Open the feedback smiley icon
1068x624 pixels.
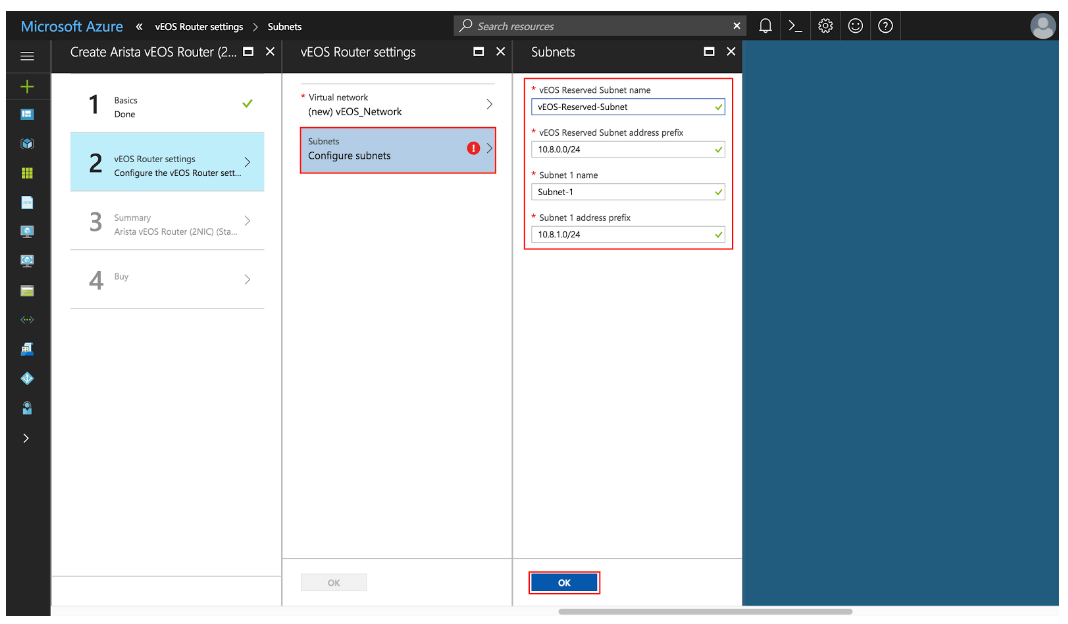(855, 26)
